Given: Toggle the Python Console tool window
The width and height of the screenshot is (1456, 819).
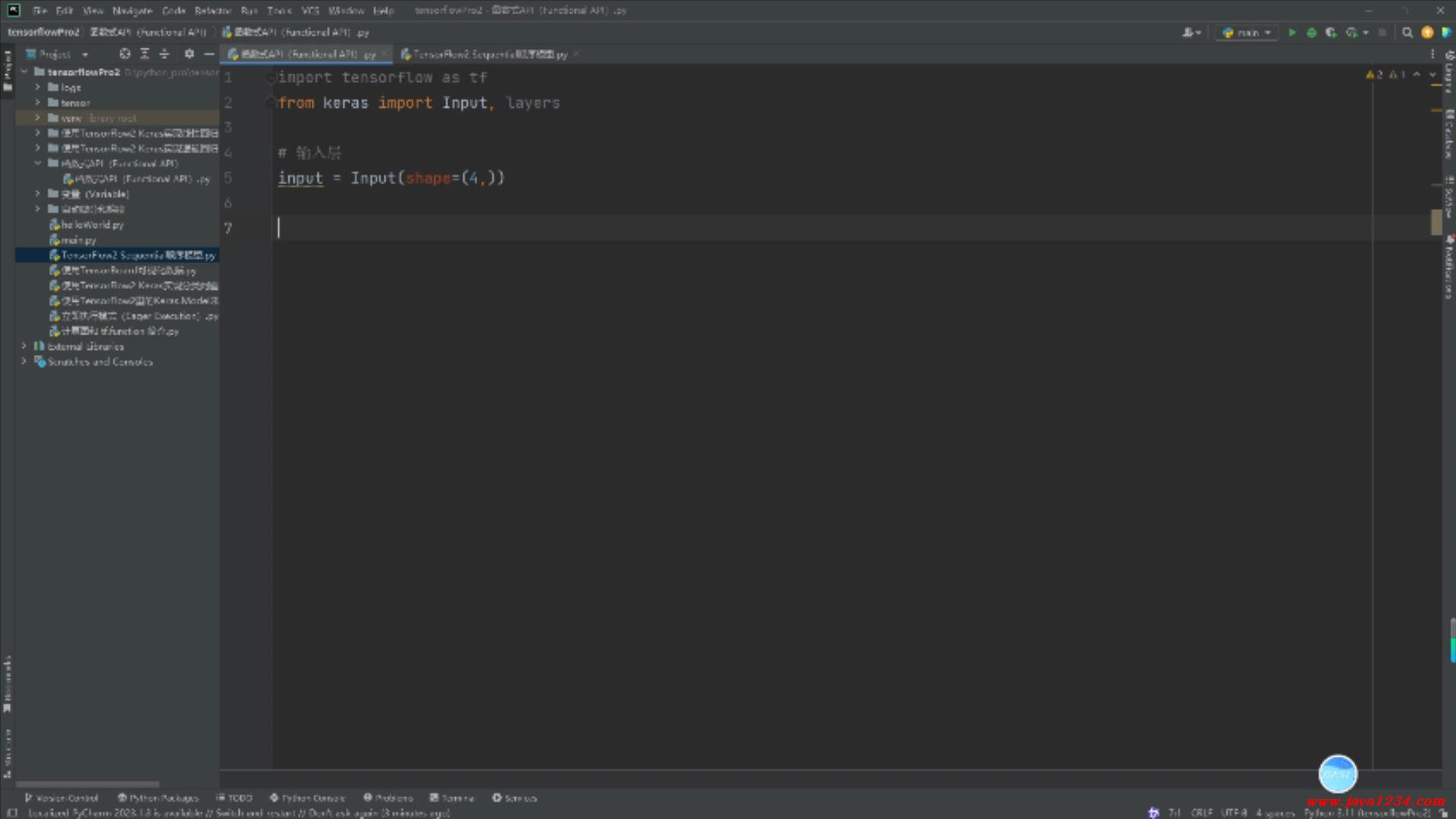Looking at the screenshot, I should pyautogui.click(x=307, y=798).
